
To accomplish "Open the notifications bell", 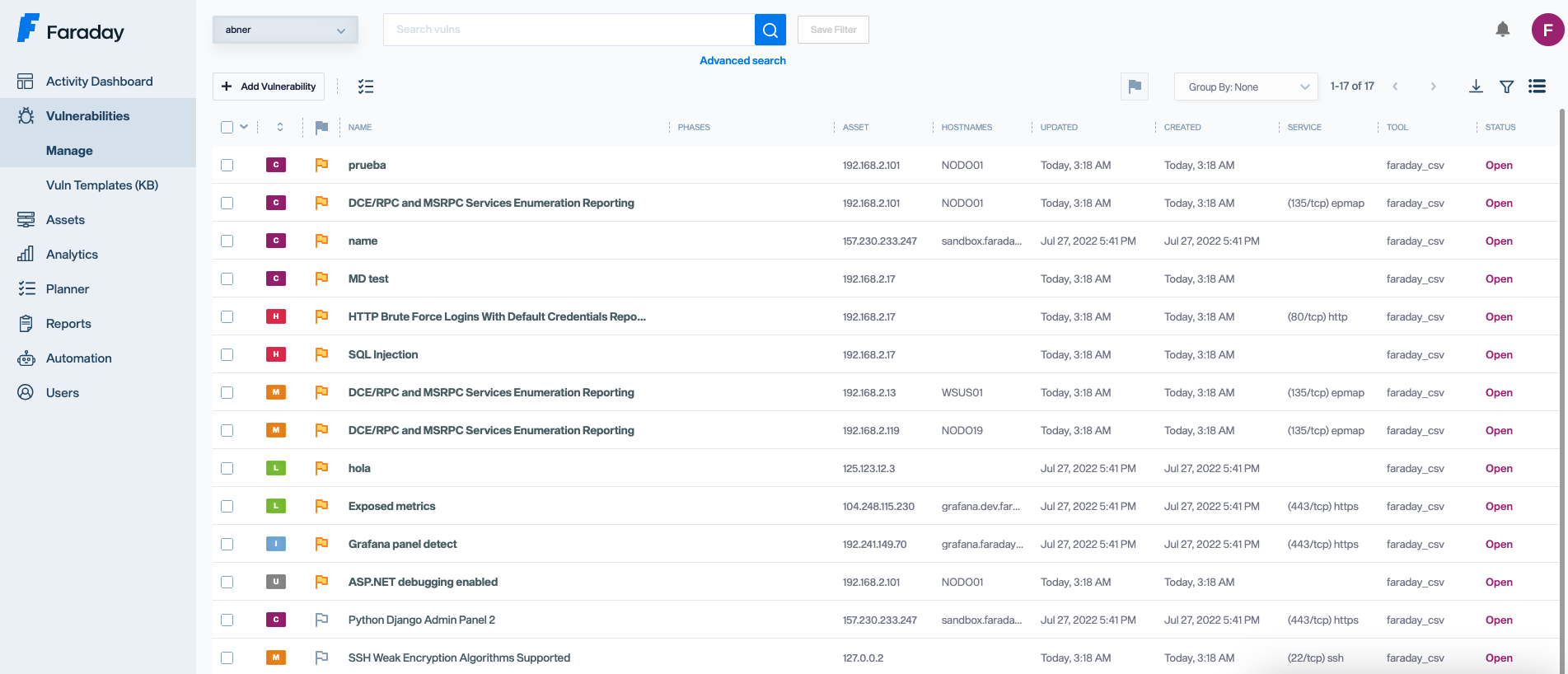I will [x=1503, y=30].
